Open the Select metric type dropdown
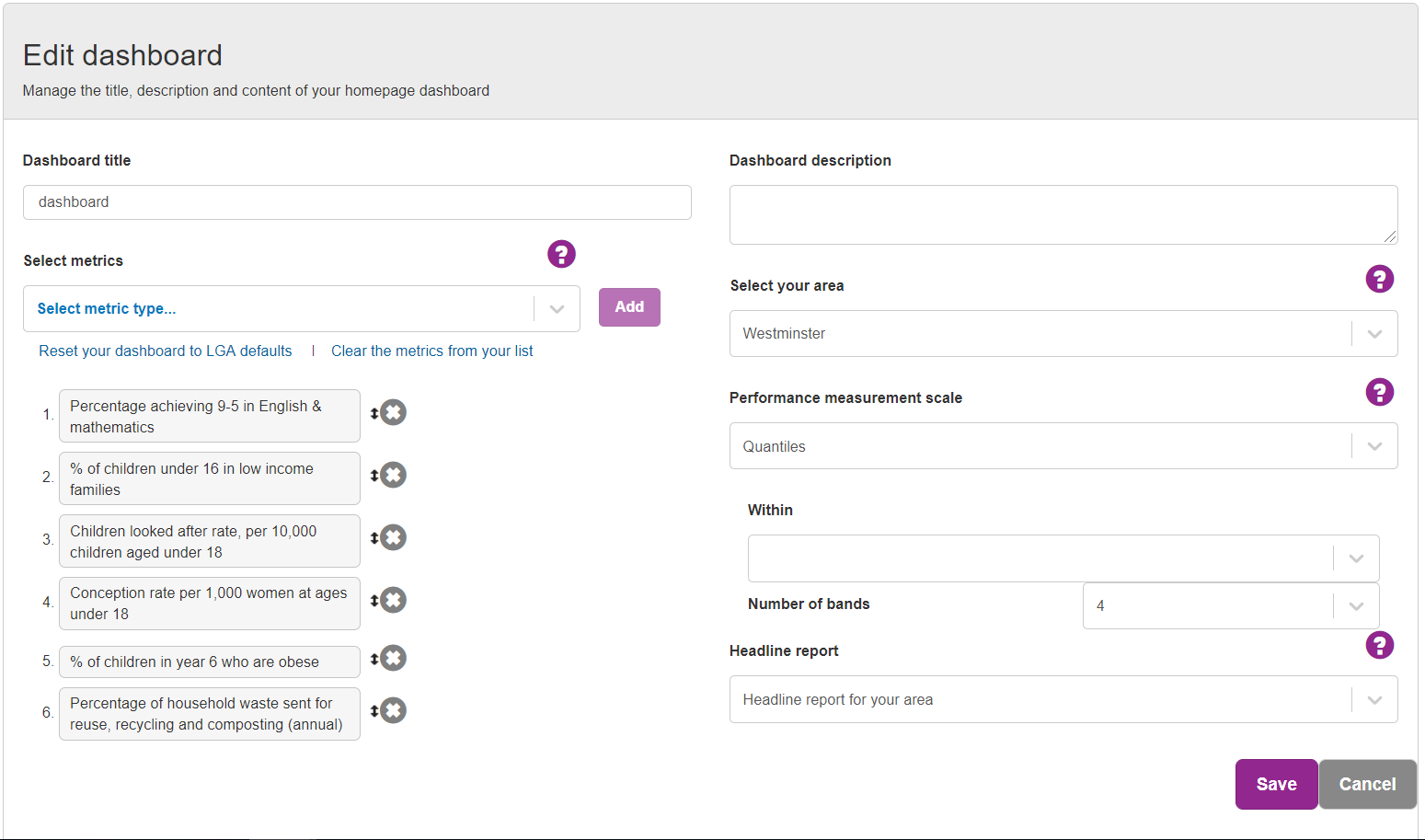The image size is (1425, 840). coord(302,309)
